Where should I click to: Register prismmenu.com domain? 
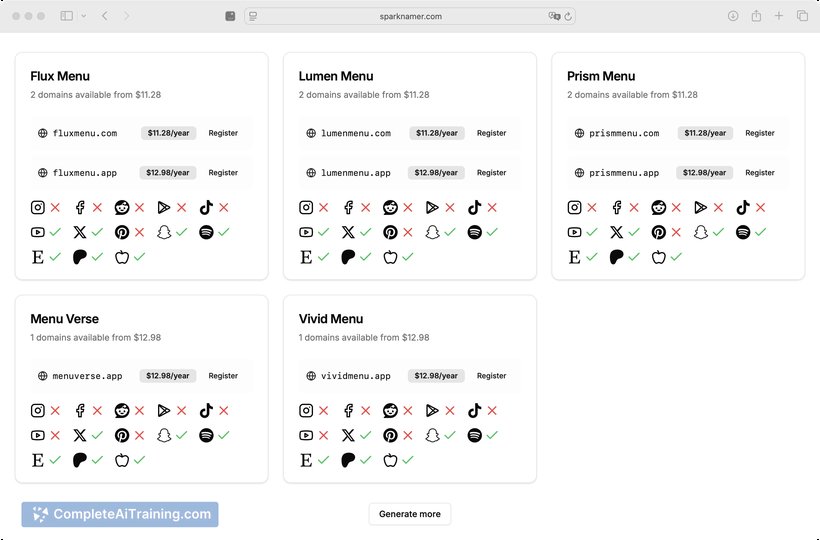pos(760,133)
